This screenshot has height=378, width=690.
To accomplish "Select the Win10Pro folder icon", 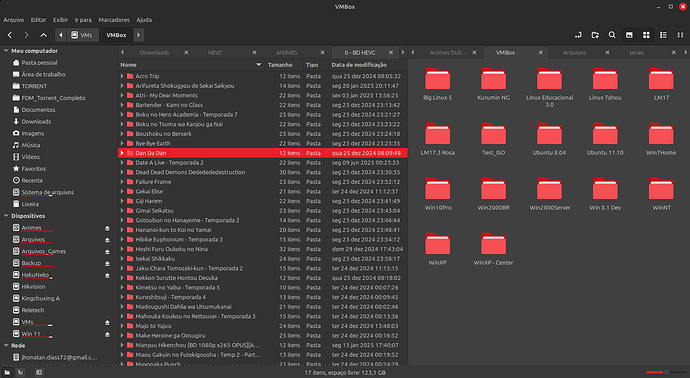I will tap(437, 189).
